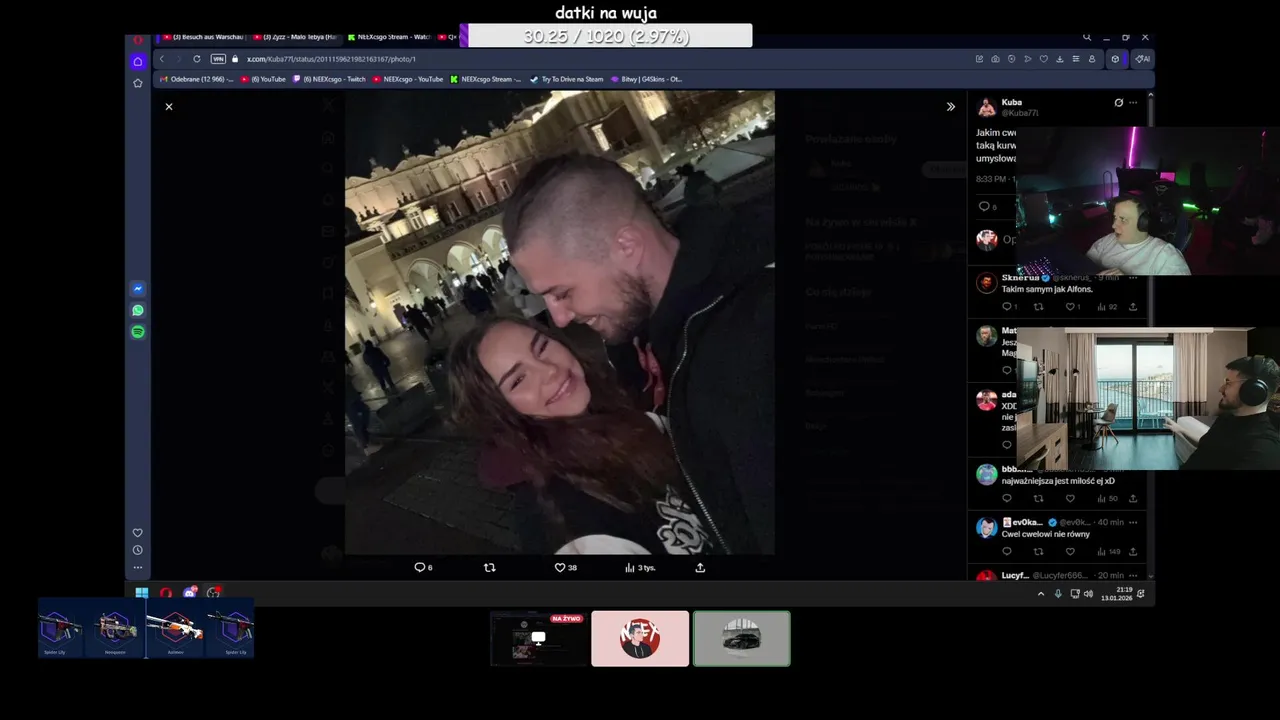Open the Opera AI button

[x=1142, y=59]
